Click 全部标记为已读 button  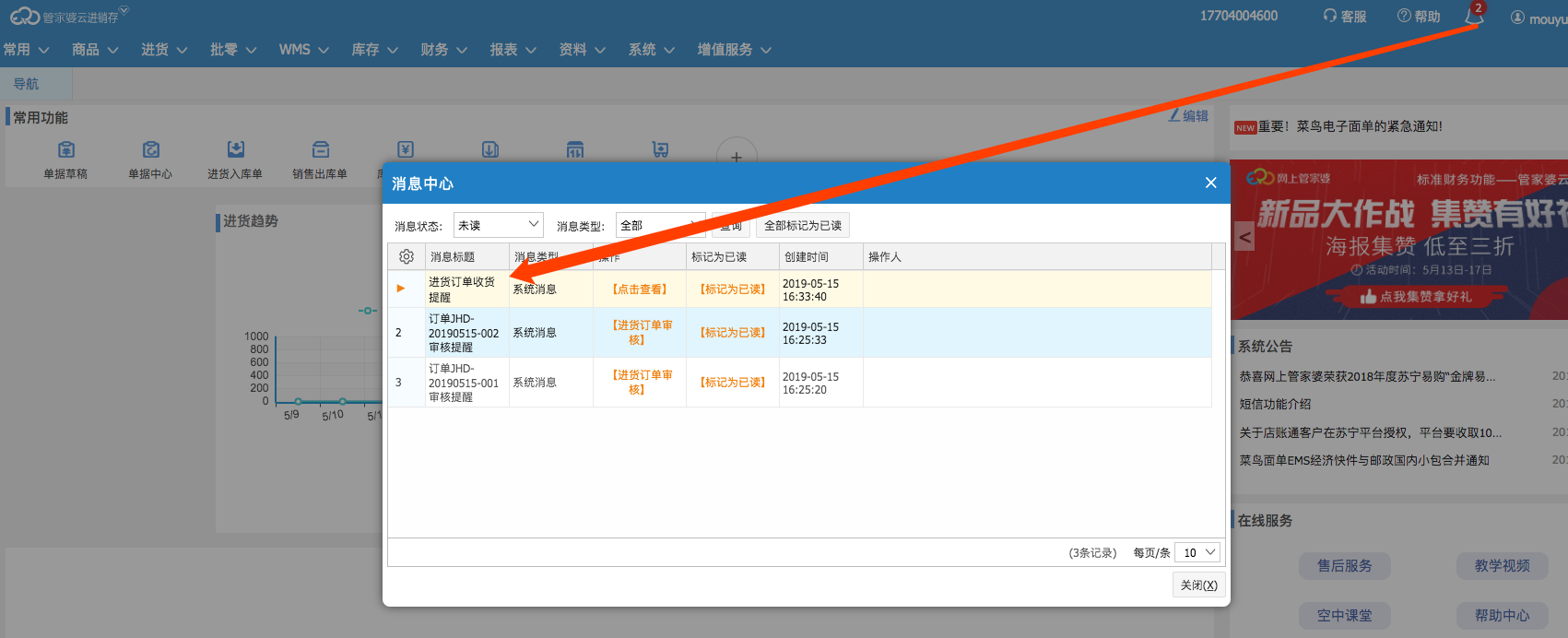pos(802,225)
